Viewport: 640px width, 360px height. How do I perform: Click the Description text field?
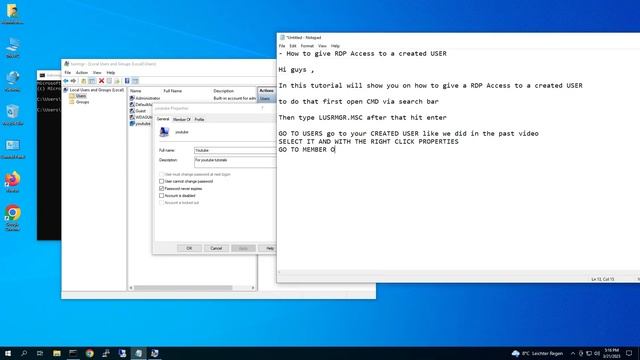click(235, 162)
